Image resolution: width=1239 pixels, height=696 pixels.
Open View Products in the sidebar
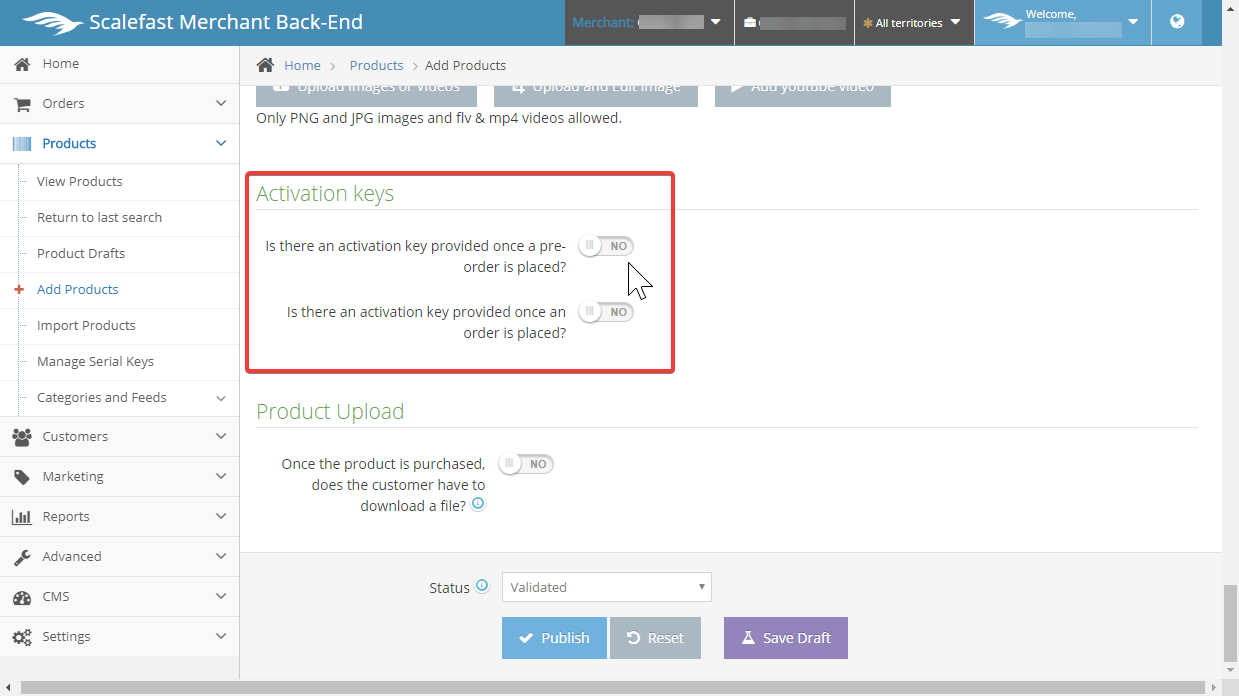click(80, 181)
